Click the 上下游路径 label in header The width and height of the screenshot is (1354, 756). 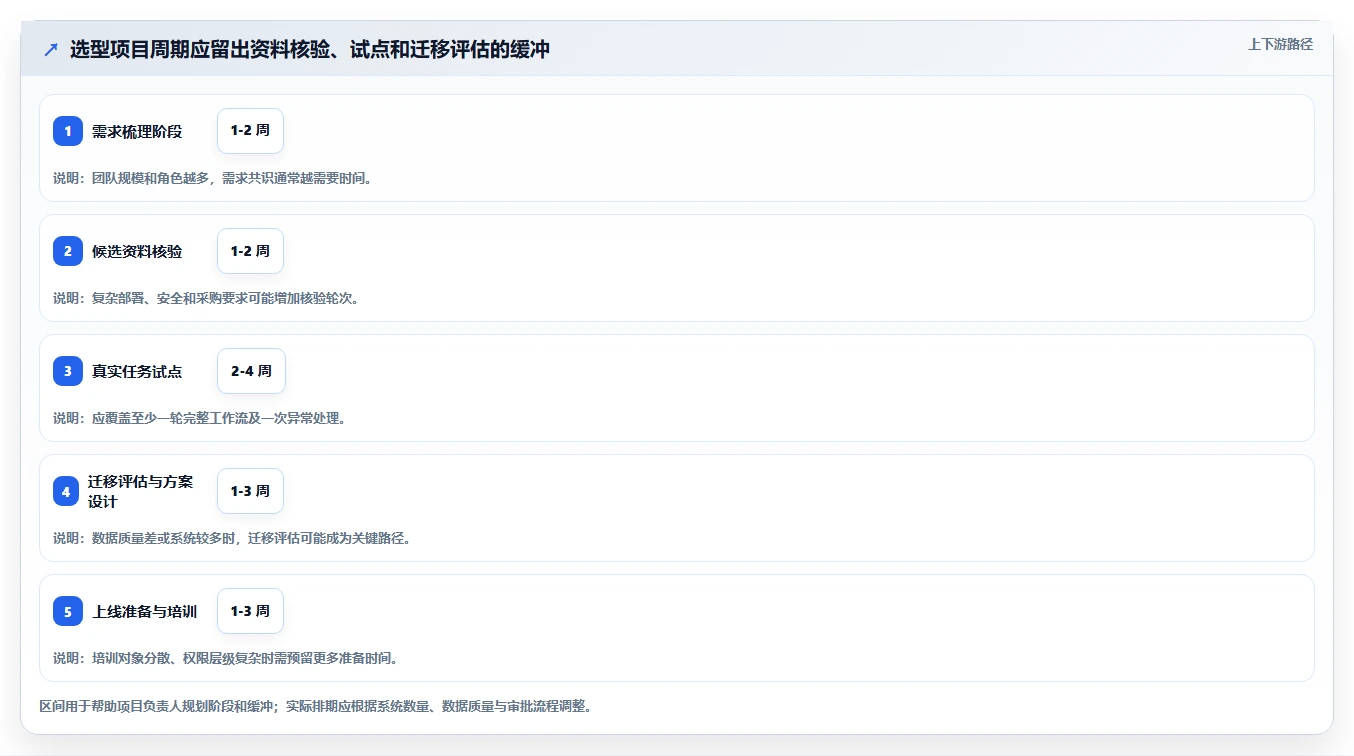pos(1280,44)
